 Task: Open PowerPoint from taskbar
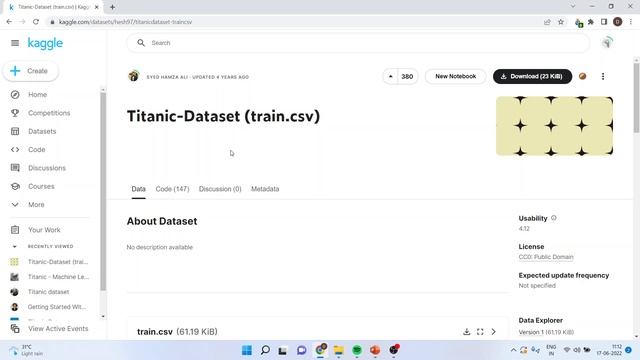tap(375, 350)
